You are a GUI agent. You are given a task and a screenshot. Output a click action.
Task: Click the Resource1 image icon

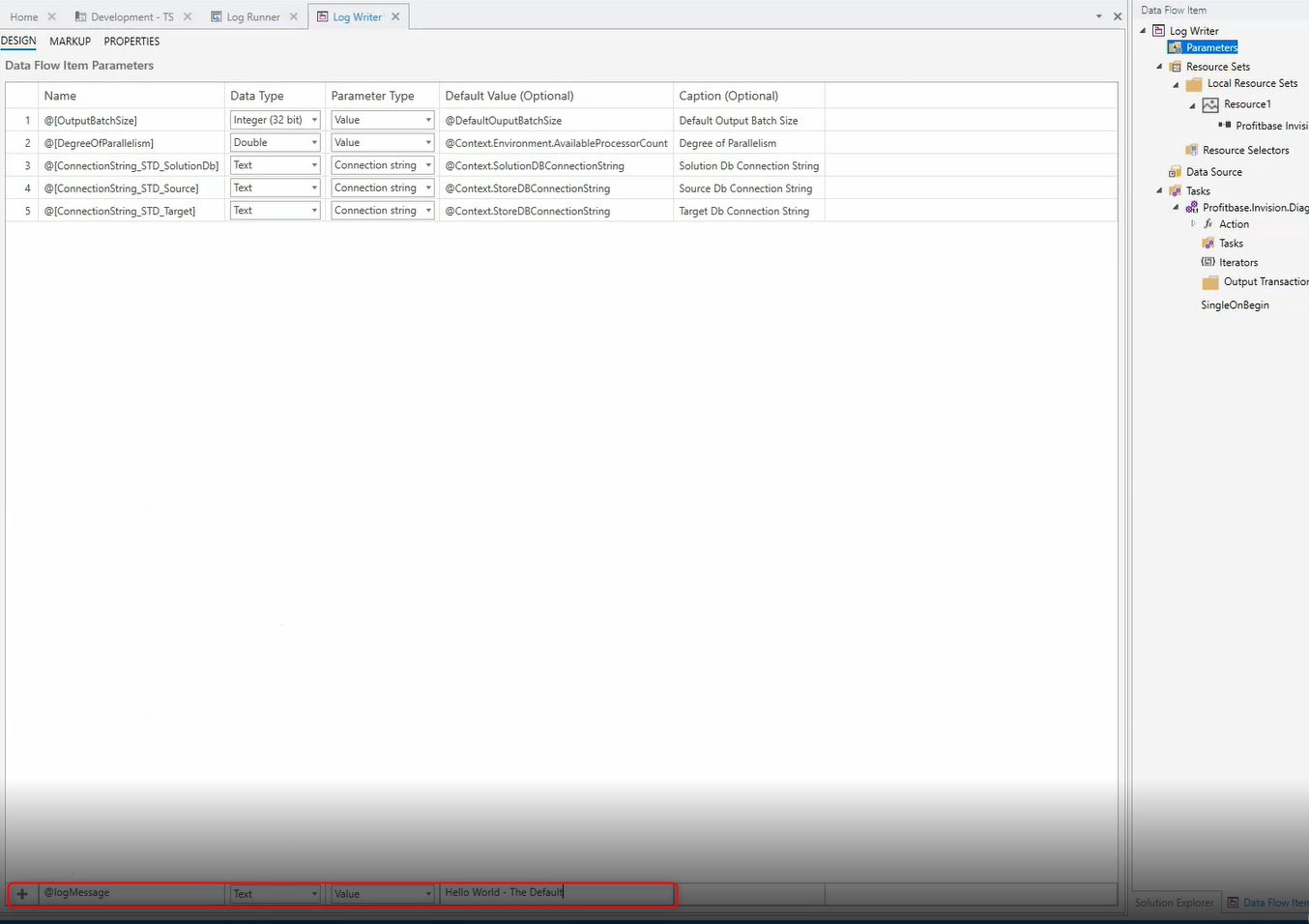(x=1210, y=104)
